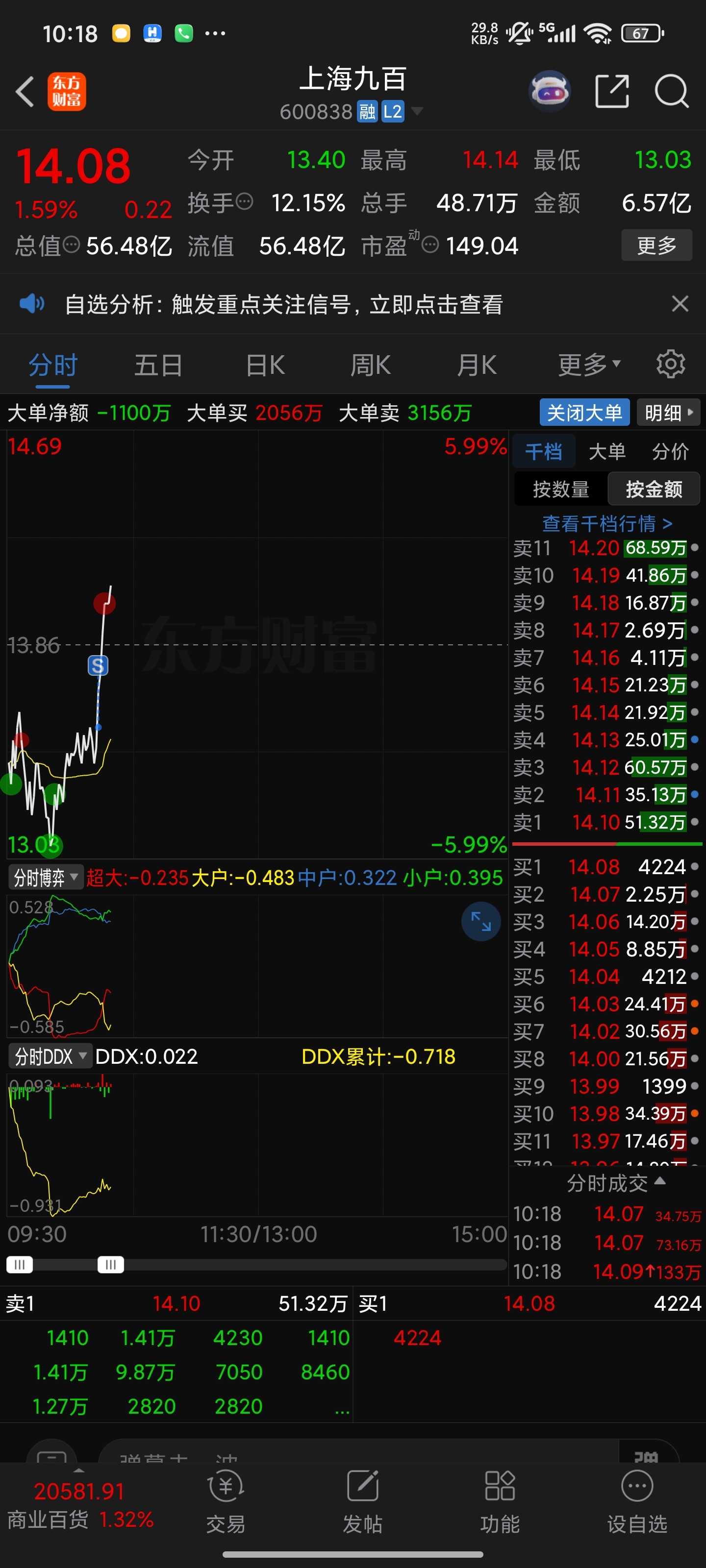This screenshot has width=706, height=1568.
Task: Open the 分时DDX indicator dropdown
Action: coord(50,1056)
